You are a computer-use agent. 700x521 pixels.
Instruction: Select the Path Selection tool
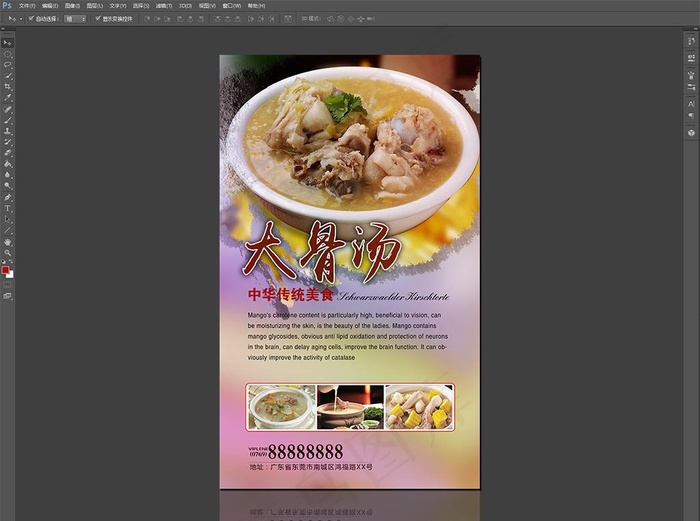coord(8,219)
